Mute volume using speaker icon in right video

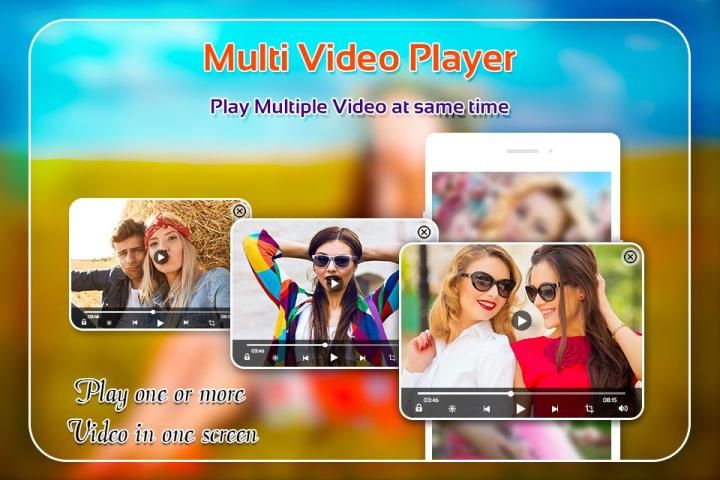pyautogui.click(x=624, y=408)
